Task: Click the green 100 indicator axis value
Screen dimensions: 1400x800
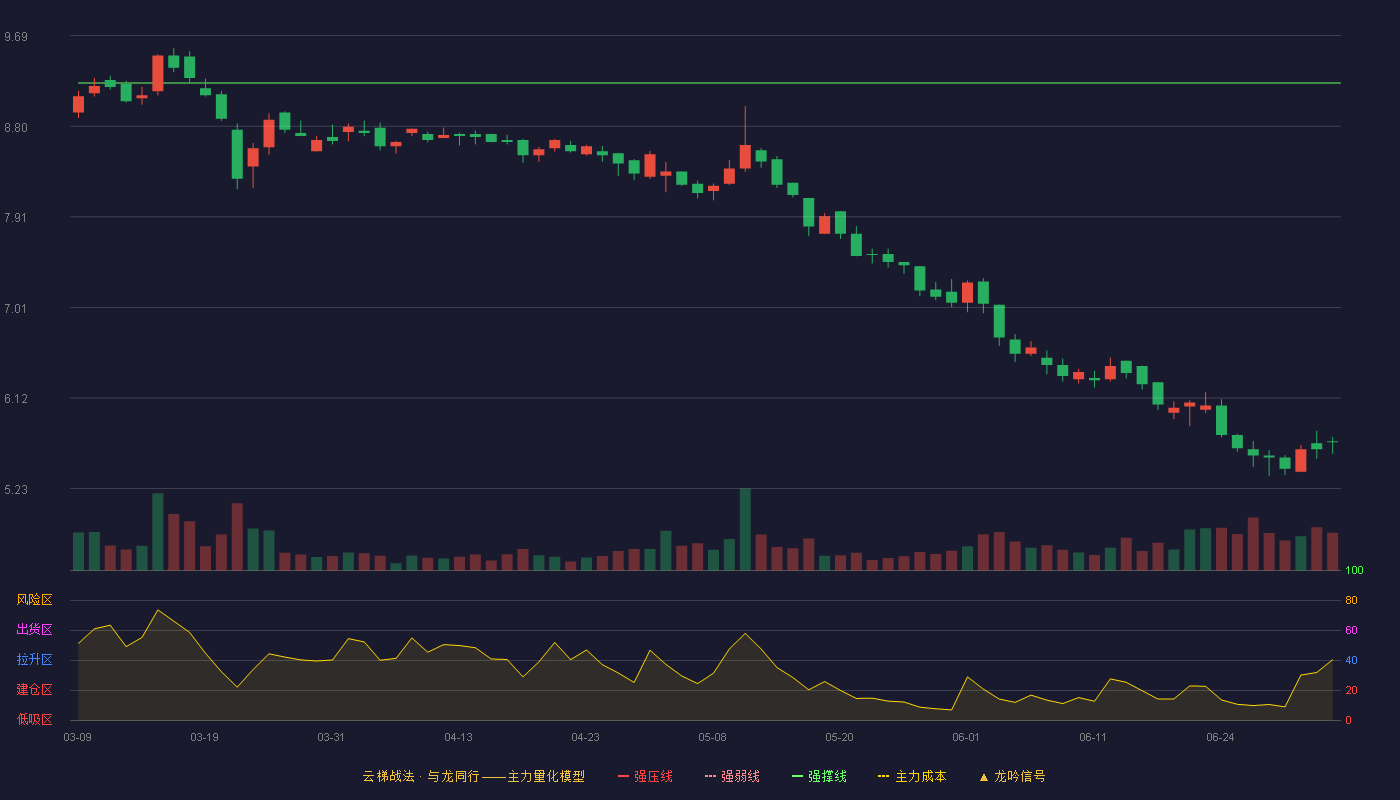Action: pyautogui.click(x=1354, y=570)
